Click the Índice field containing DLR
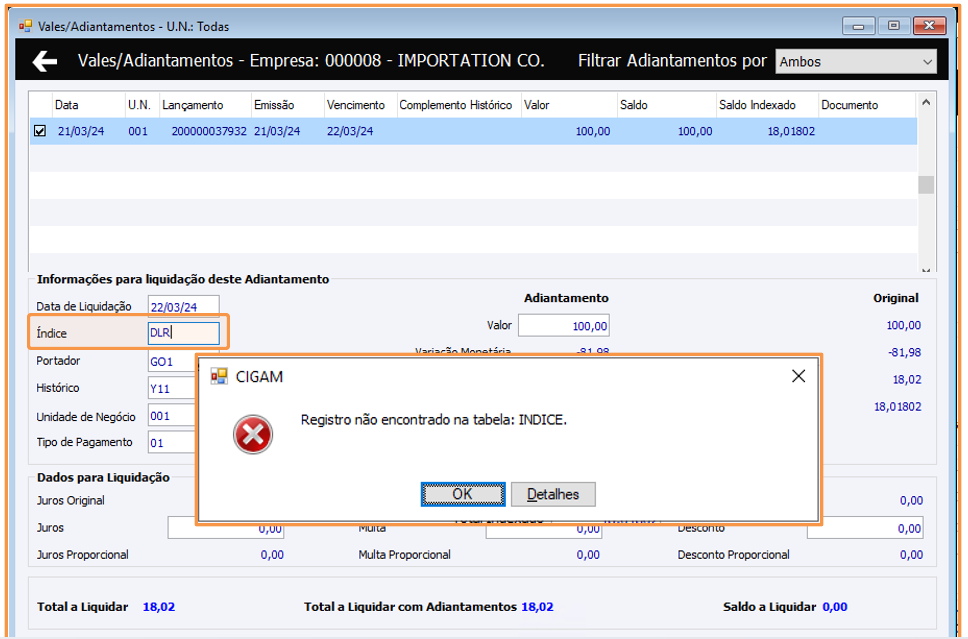 tap(183, 333)
